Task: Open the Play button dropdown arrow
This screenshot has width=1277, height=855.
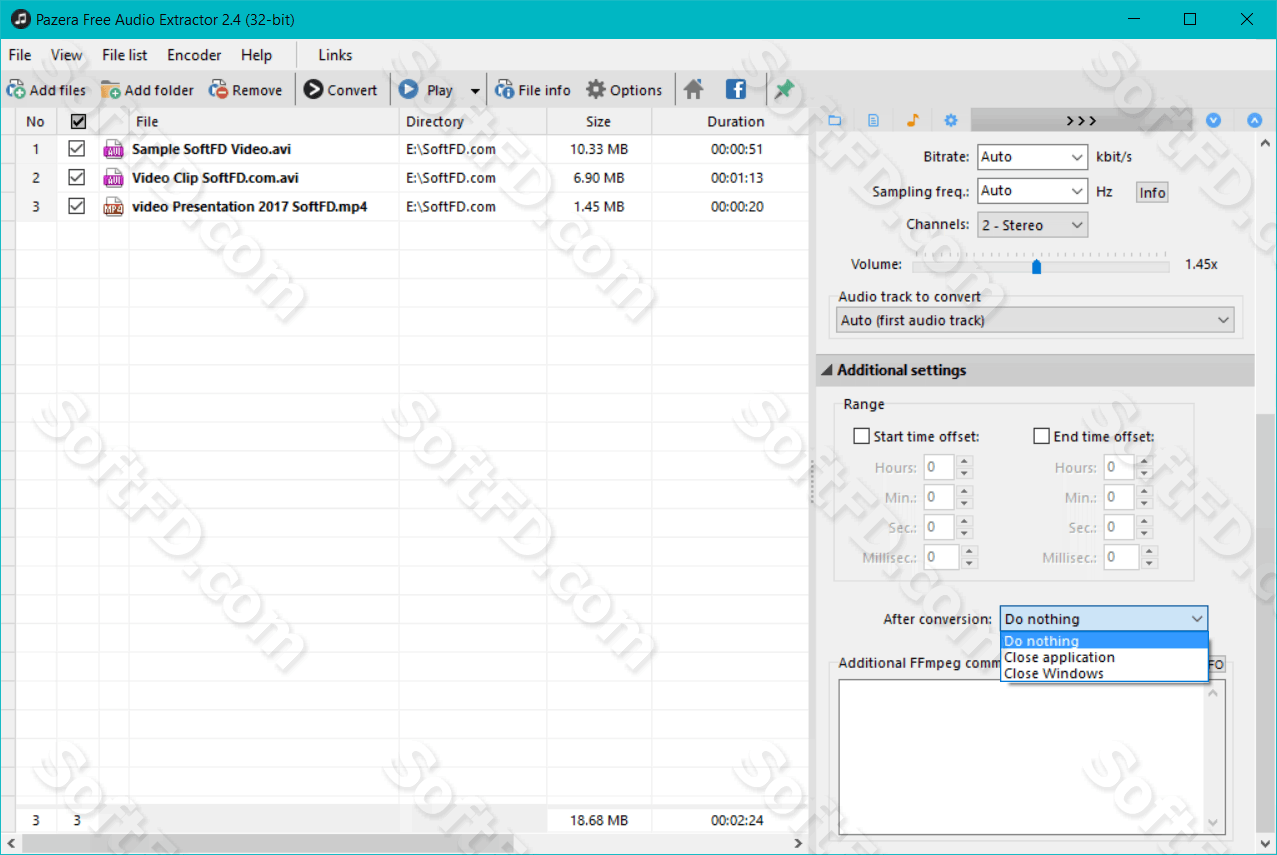Action: [475, 91]
